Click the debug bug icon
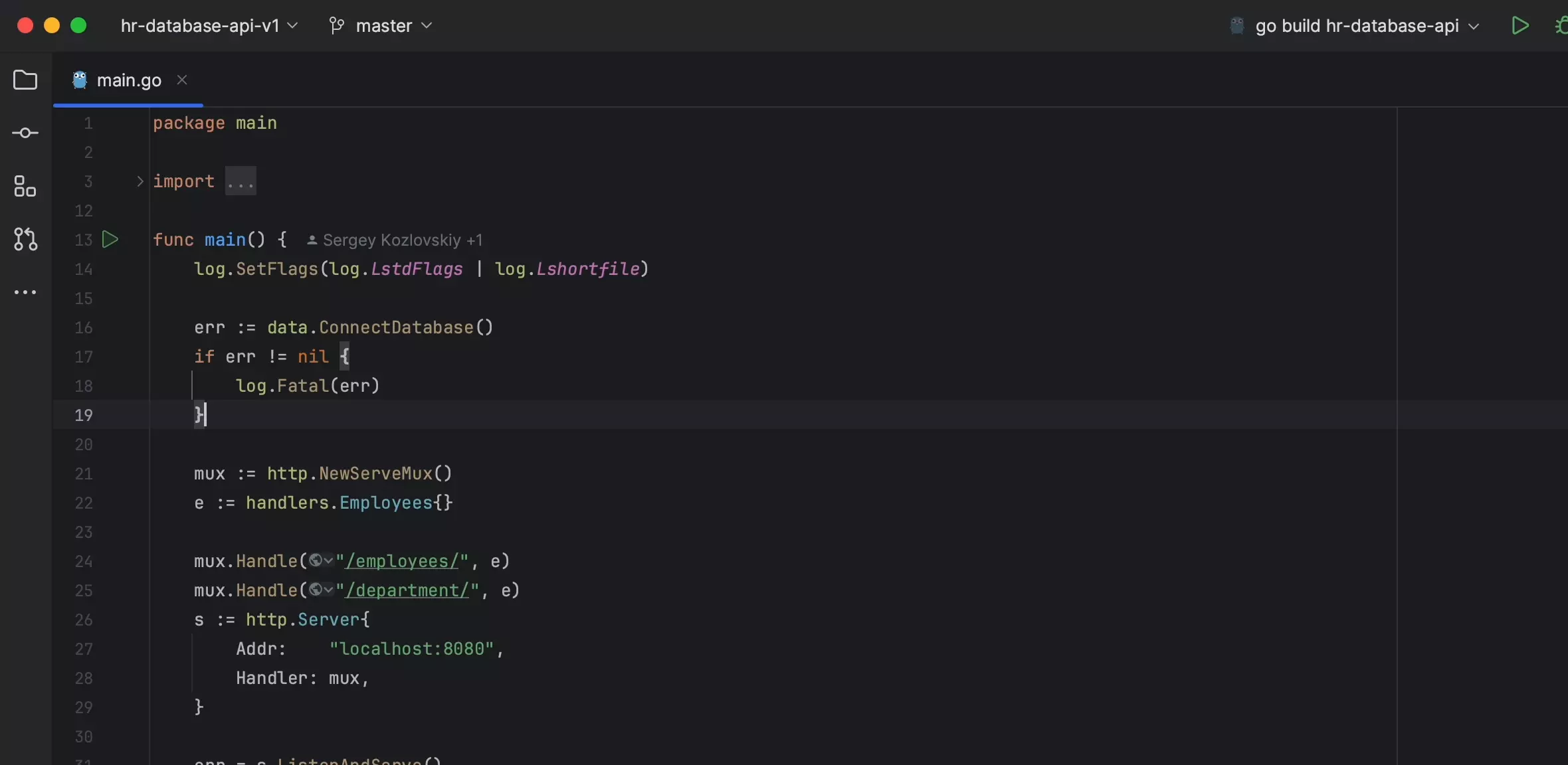 tap(1561, 26)
